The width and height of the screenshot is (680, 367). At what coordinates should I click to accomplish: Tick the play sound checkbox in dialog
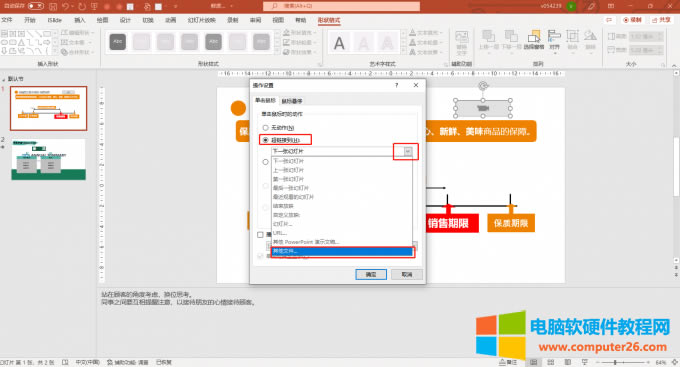pyautogui.click(x=260, y=235)
